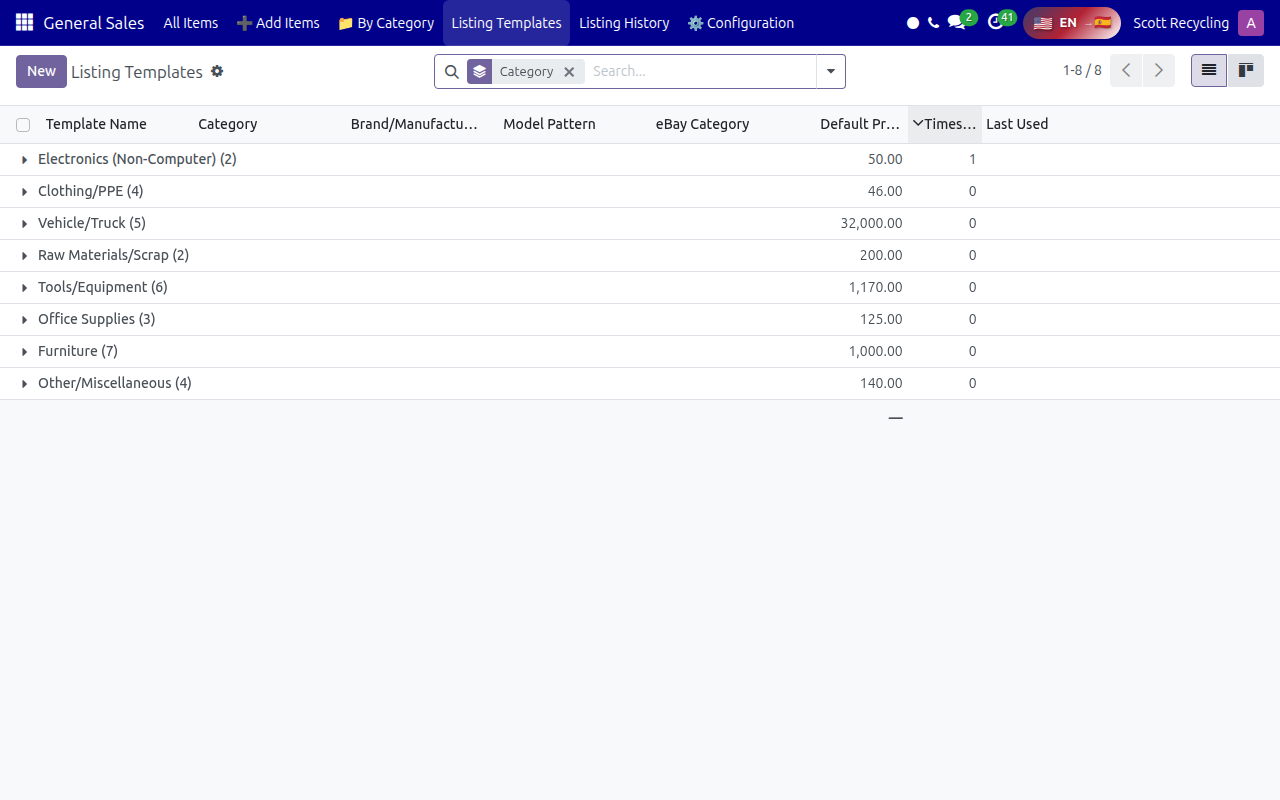The image size is (1280, 800).
Task: Open the General Sales app home
Action: tap(94, 23)
